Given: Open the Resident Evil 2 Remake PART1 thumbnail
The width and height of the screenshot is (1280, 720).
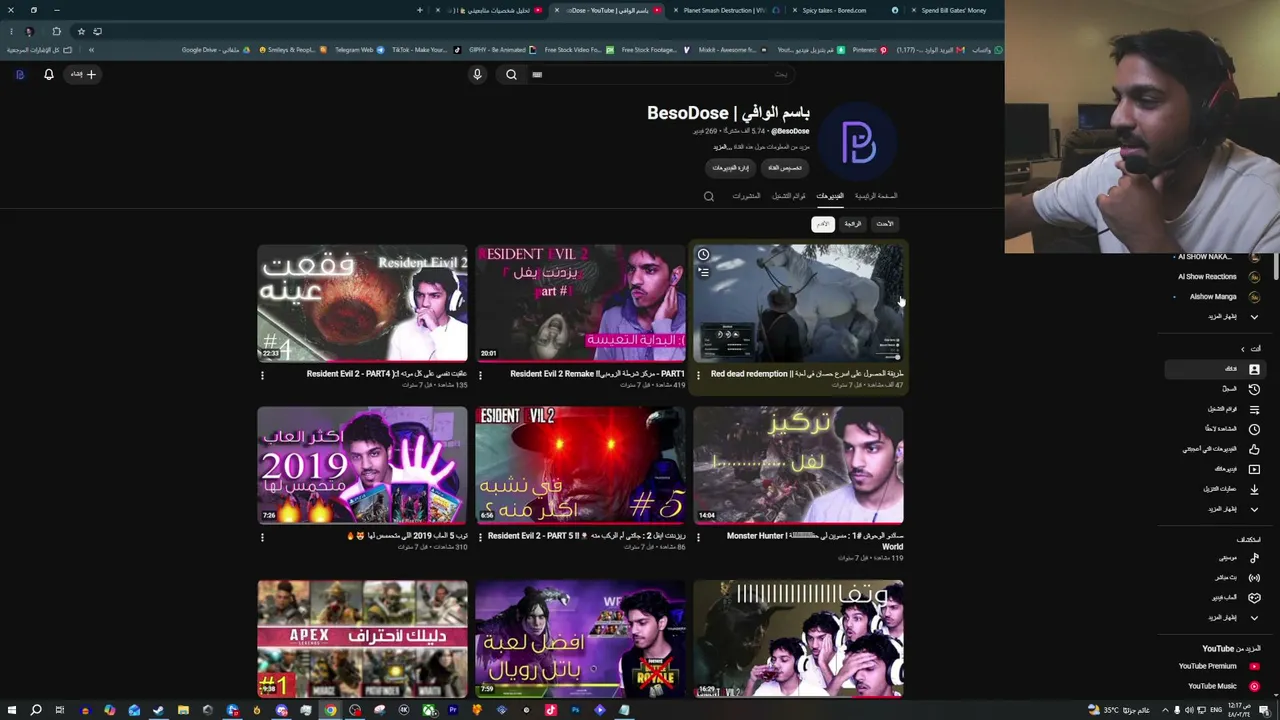Looking at the screenshot, I should tap(580, 302).
